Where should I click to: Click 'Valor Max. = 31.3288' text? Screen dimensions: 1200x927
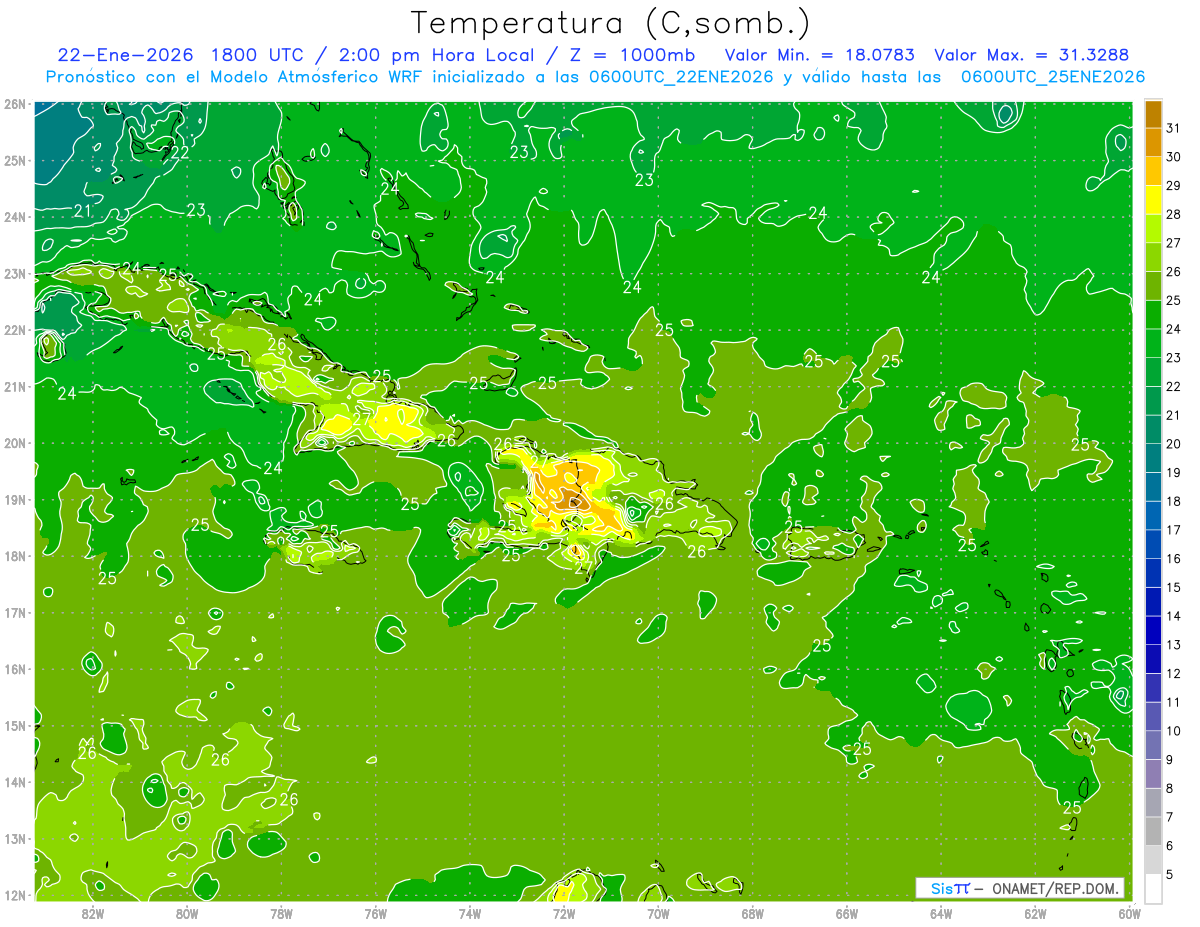[x=1032, y=55]
